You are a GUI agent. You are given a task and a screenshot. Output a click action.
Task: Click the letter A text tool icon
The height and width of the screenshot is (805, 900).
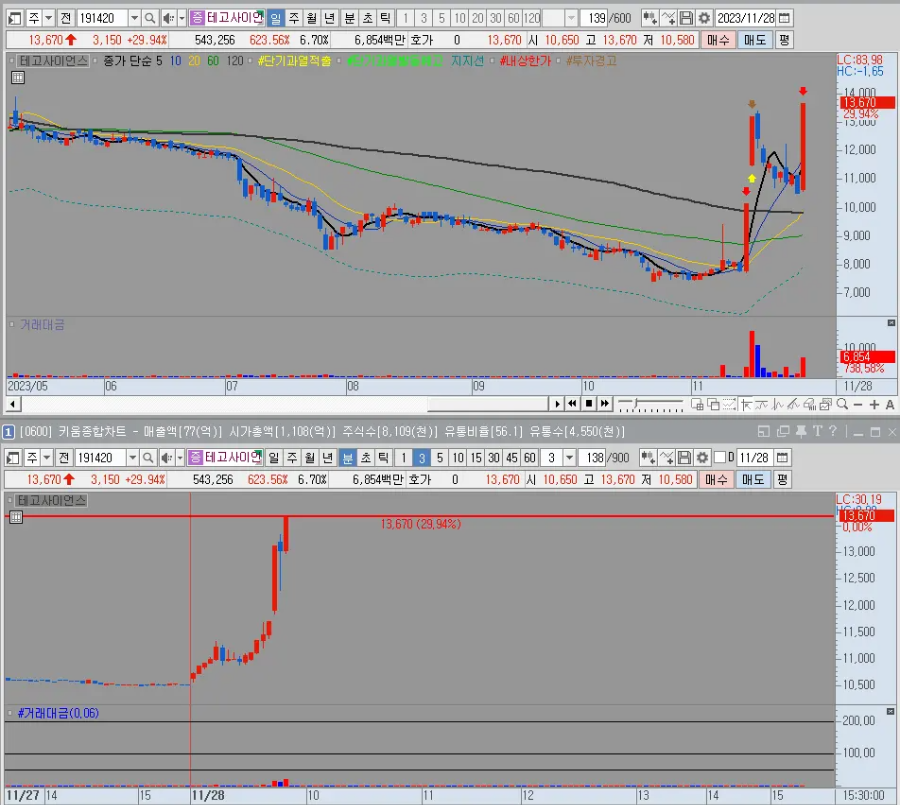pos(890,404)
